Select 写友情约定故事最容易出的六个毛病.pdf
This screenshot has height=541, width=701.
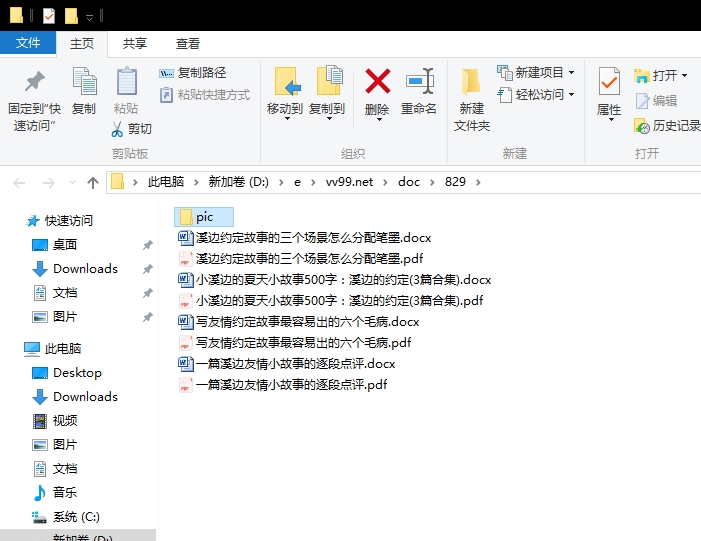295,343
